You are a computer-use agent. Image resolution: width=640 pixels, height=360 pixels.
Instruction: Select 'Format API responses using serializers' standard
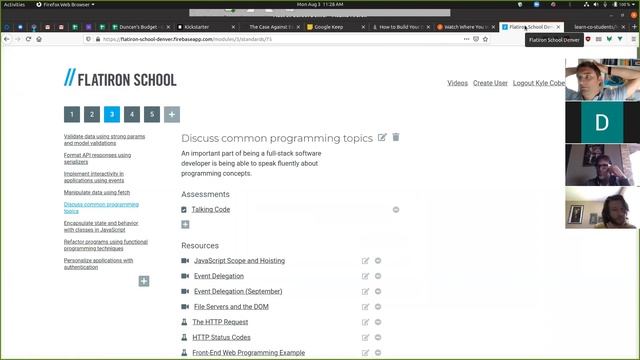point(98,158)
